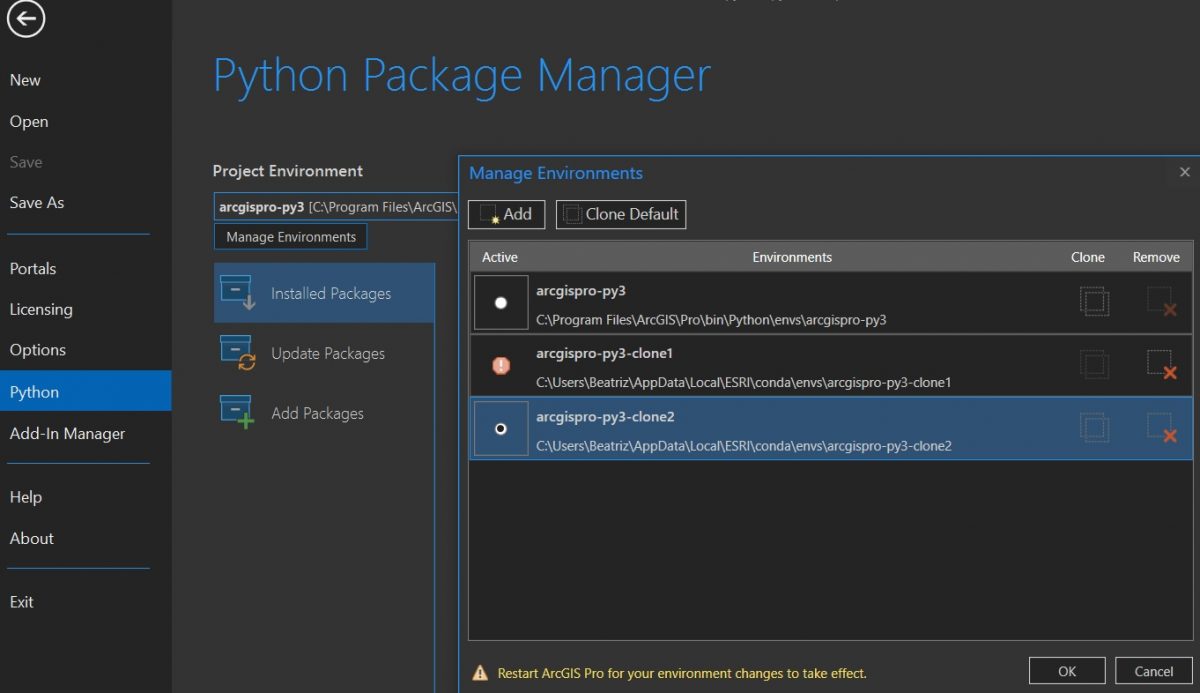Open Update Packages view
1200x693 pixels.
coord(328,353)
